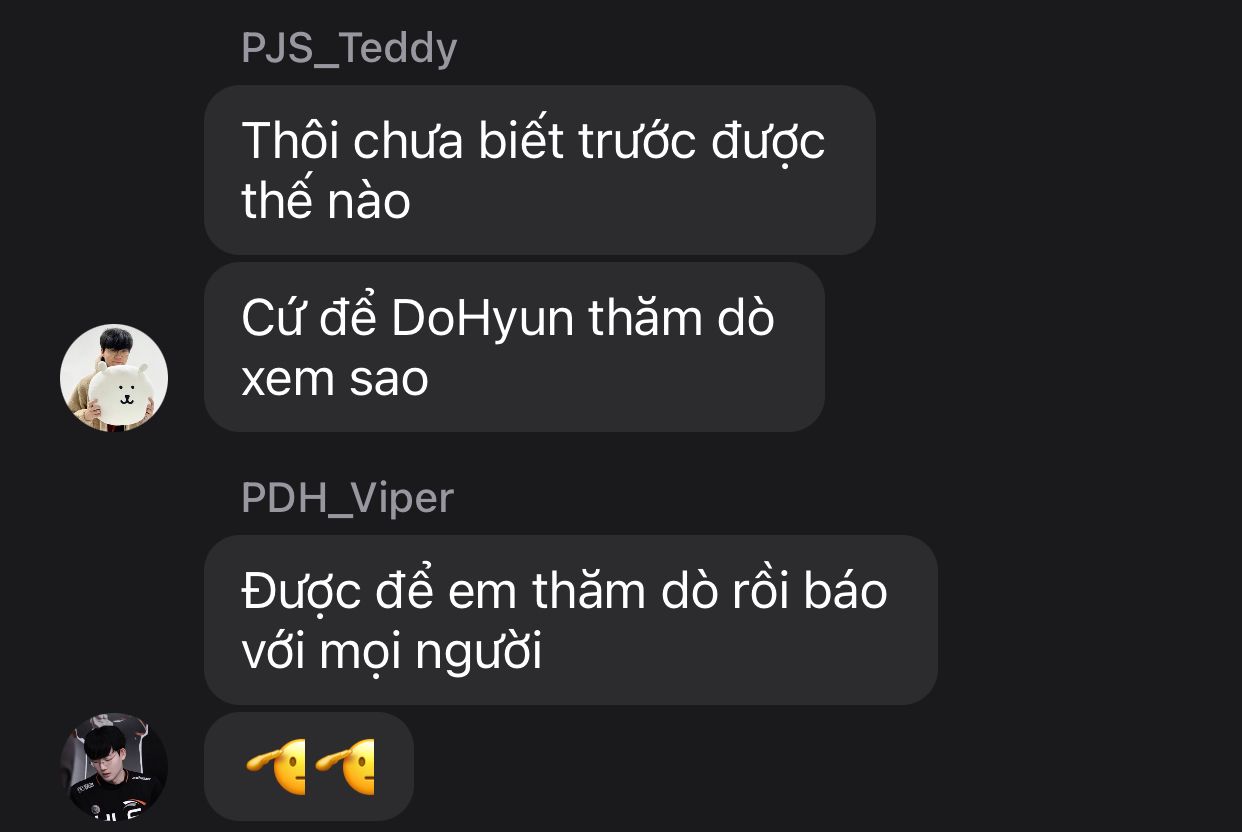The height and width of the screenshot is (832, 1242).
Task: Click the word "Được" starting Viper's message
Action: coord(300,592)
